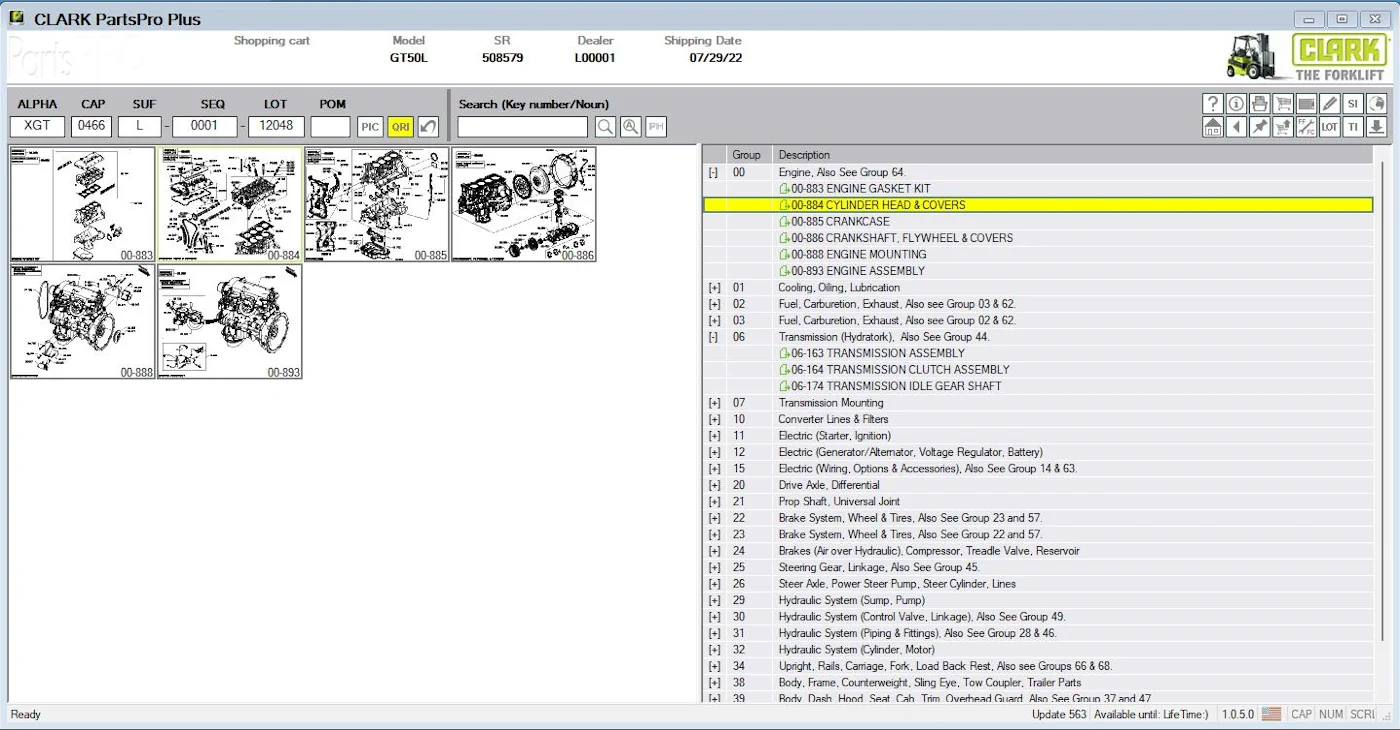Click the gray panel icon beside the cart

click(x=1306, y=103)
